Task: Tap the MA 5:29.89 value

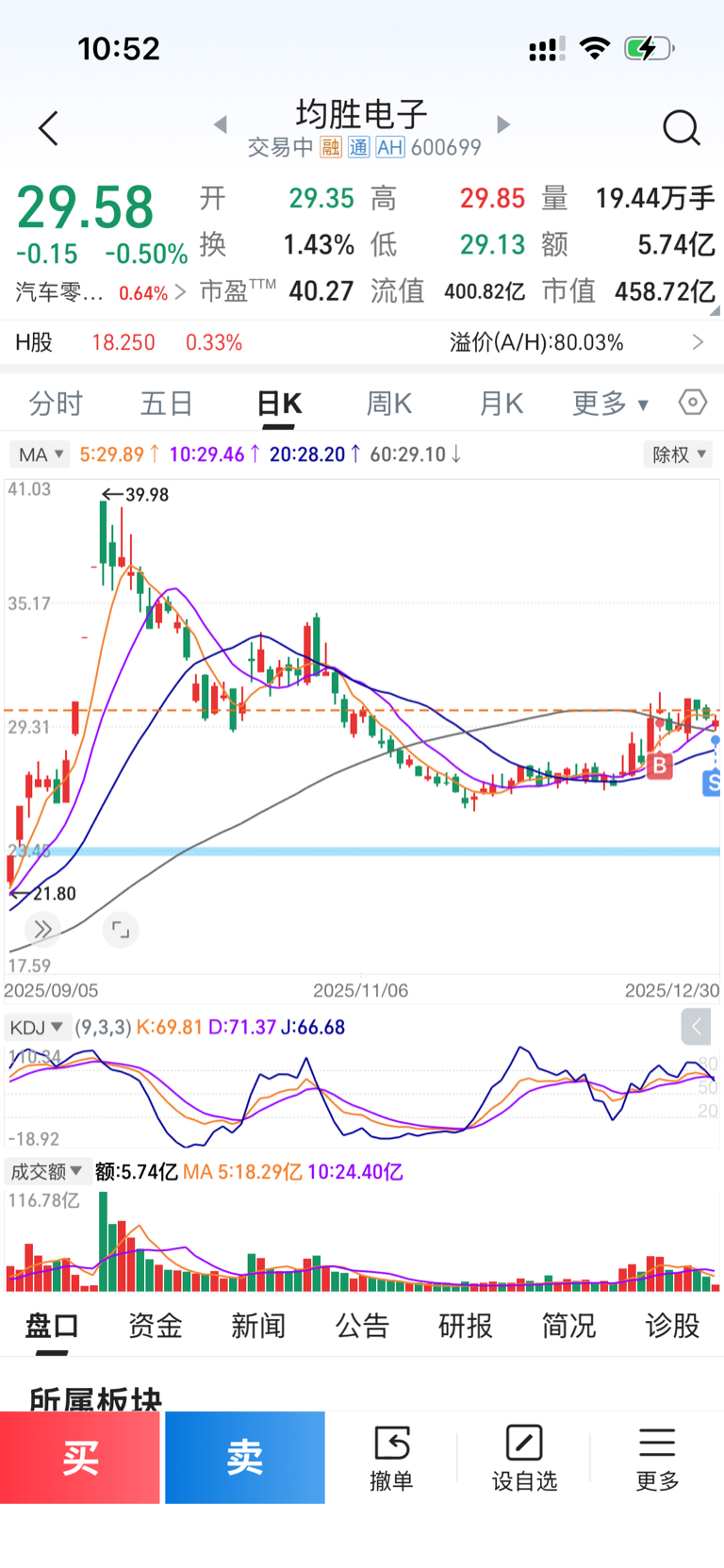Action: (x=120, y=454)
